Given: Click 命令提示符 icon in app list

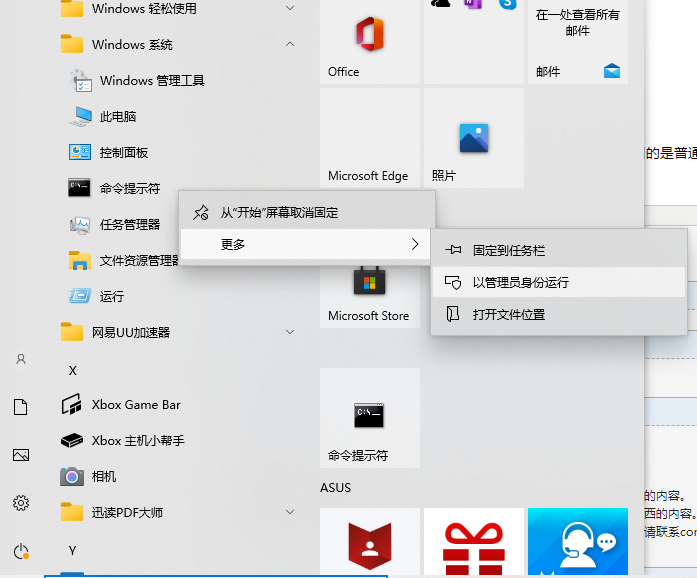Looking at the screenshot, I should coord(79,188).
